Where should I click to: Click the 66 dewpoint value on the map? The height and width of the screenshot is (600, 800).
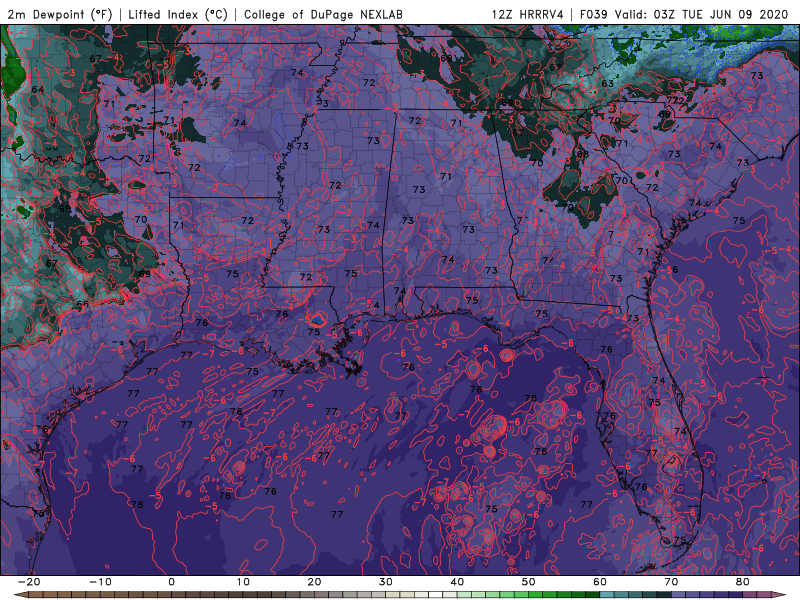tap(82, 304)
